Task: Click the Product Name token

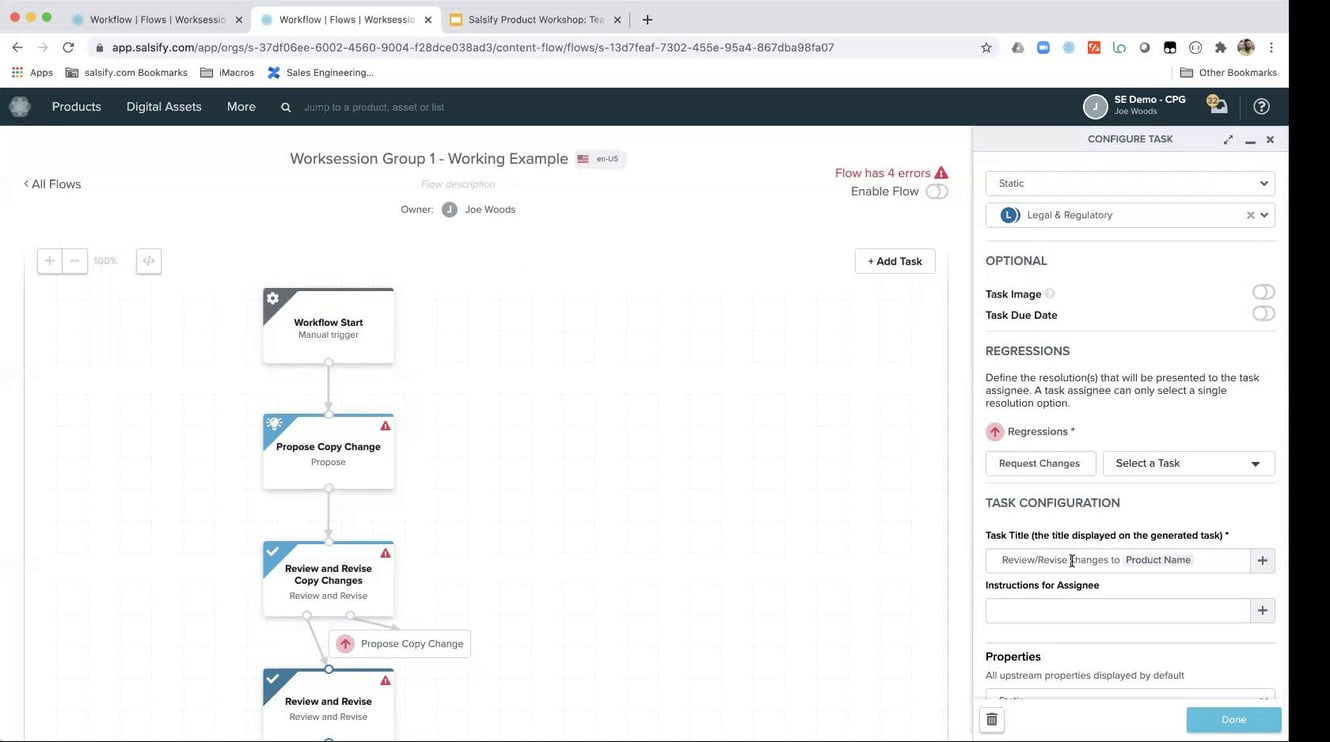Action: 1158,560
